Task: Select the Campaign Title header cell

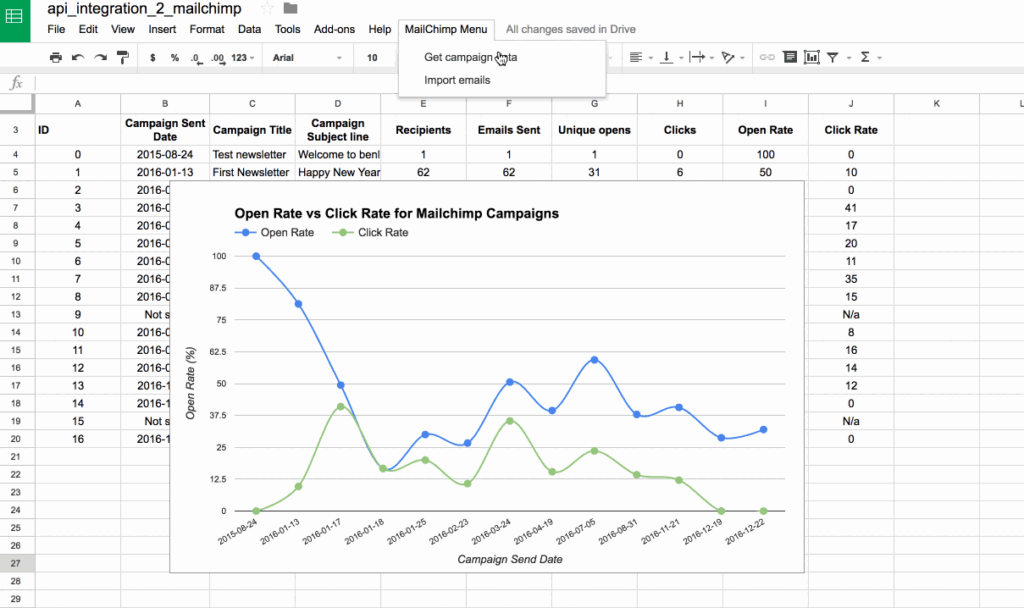Action: click(x=252, y=130)
